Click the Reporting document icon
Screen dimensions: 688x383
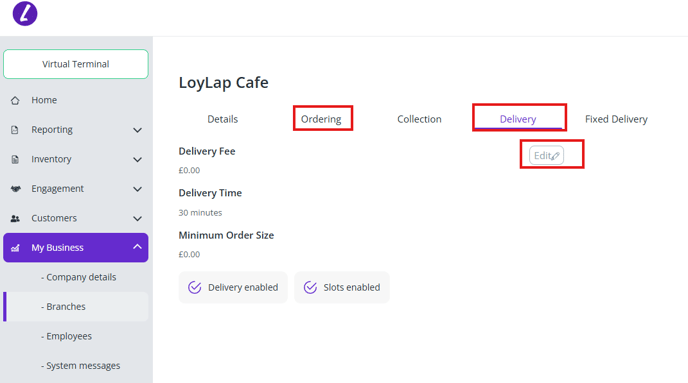(x=15, y=130)
